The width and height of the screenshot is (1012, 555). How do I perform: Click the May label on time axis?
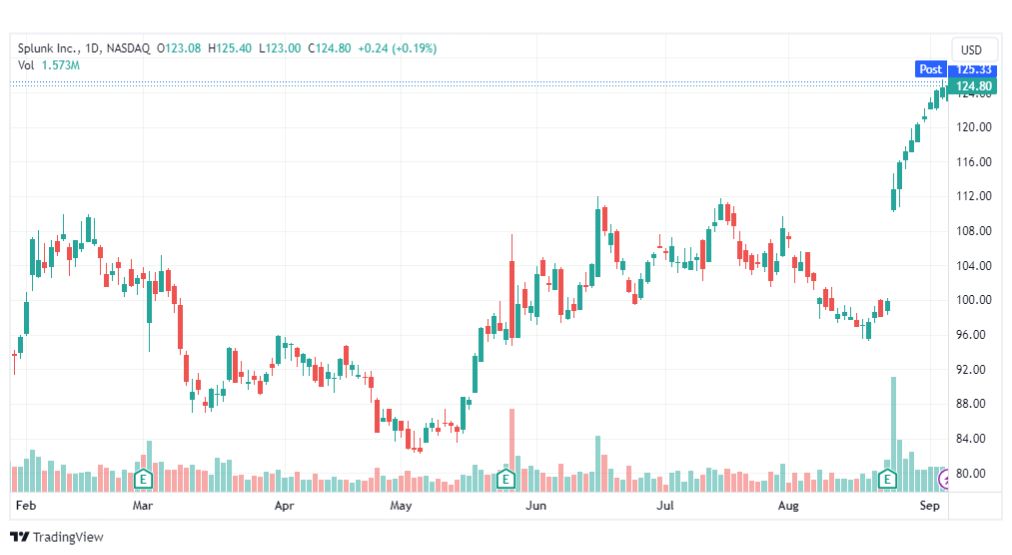401,505
